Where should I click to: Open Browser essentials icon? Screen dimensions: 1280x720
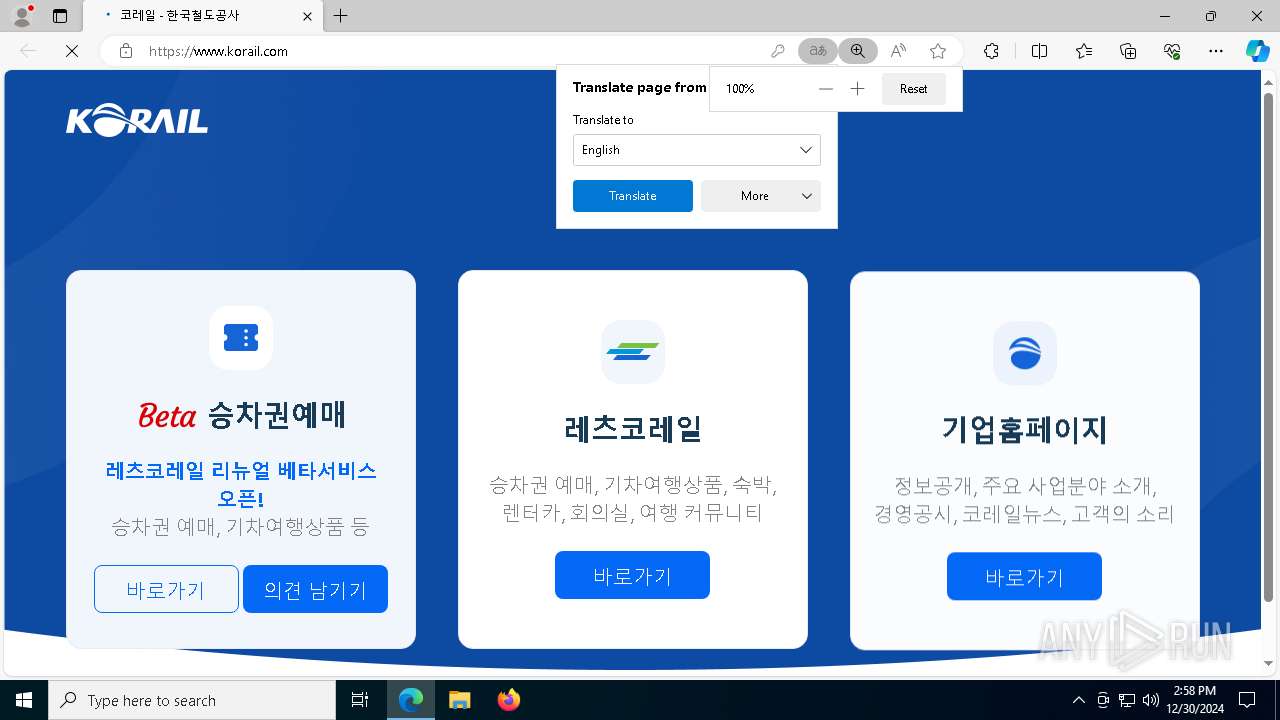tap(1172, 51)
